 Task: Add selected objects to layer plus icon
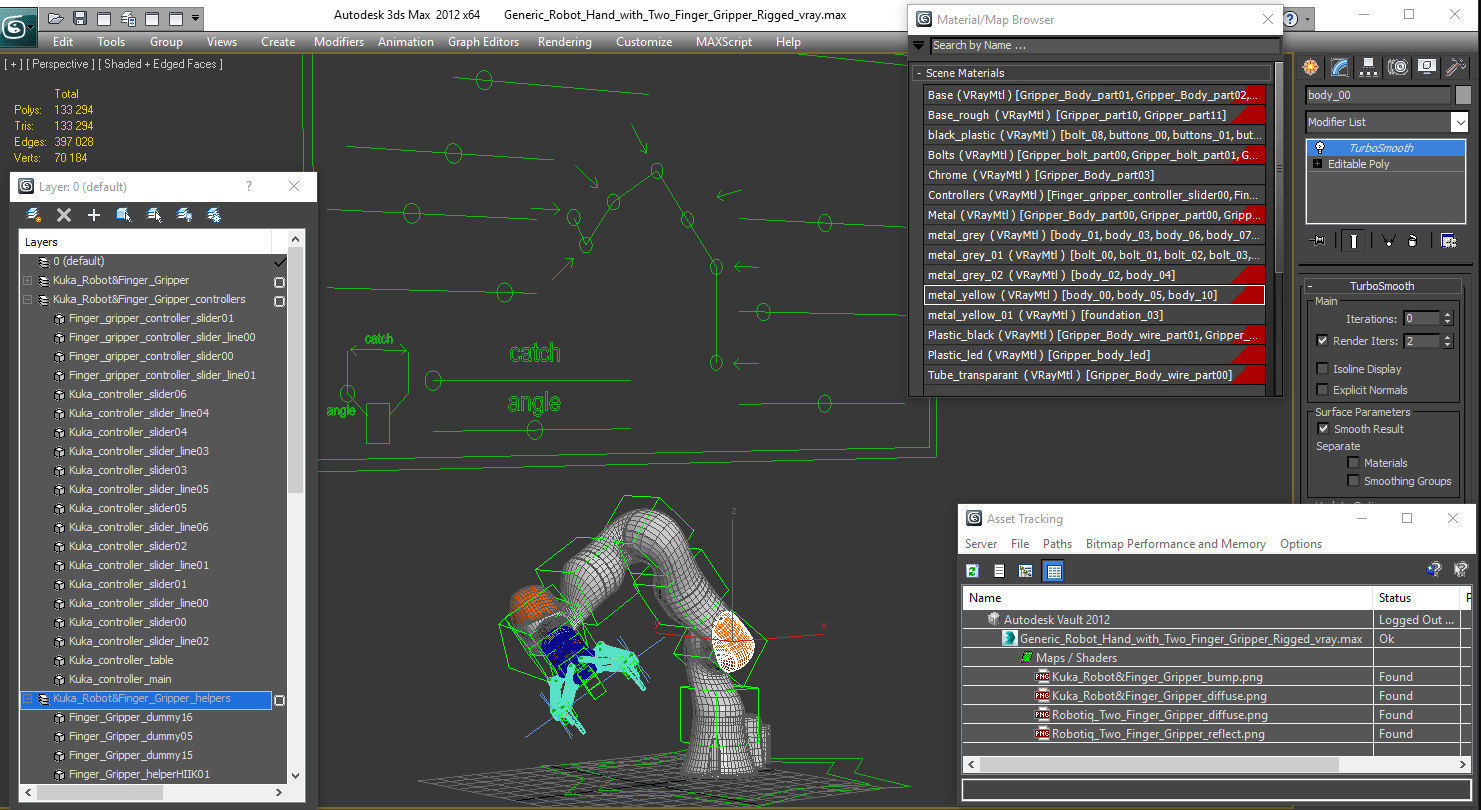pyautogui.click(x=94, y=215)
